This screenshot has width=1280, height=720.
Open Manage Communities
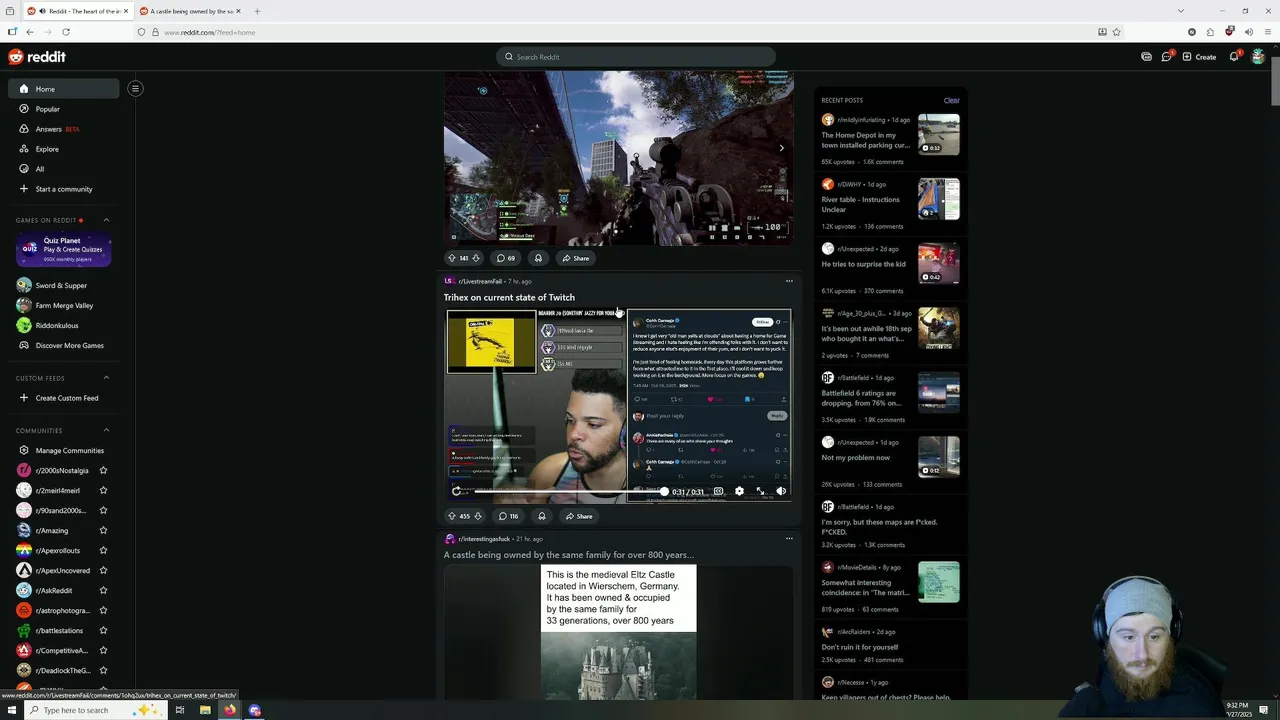[63, 450]
